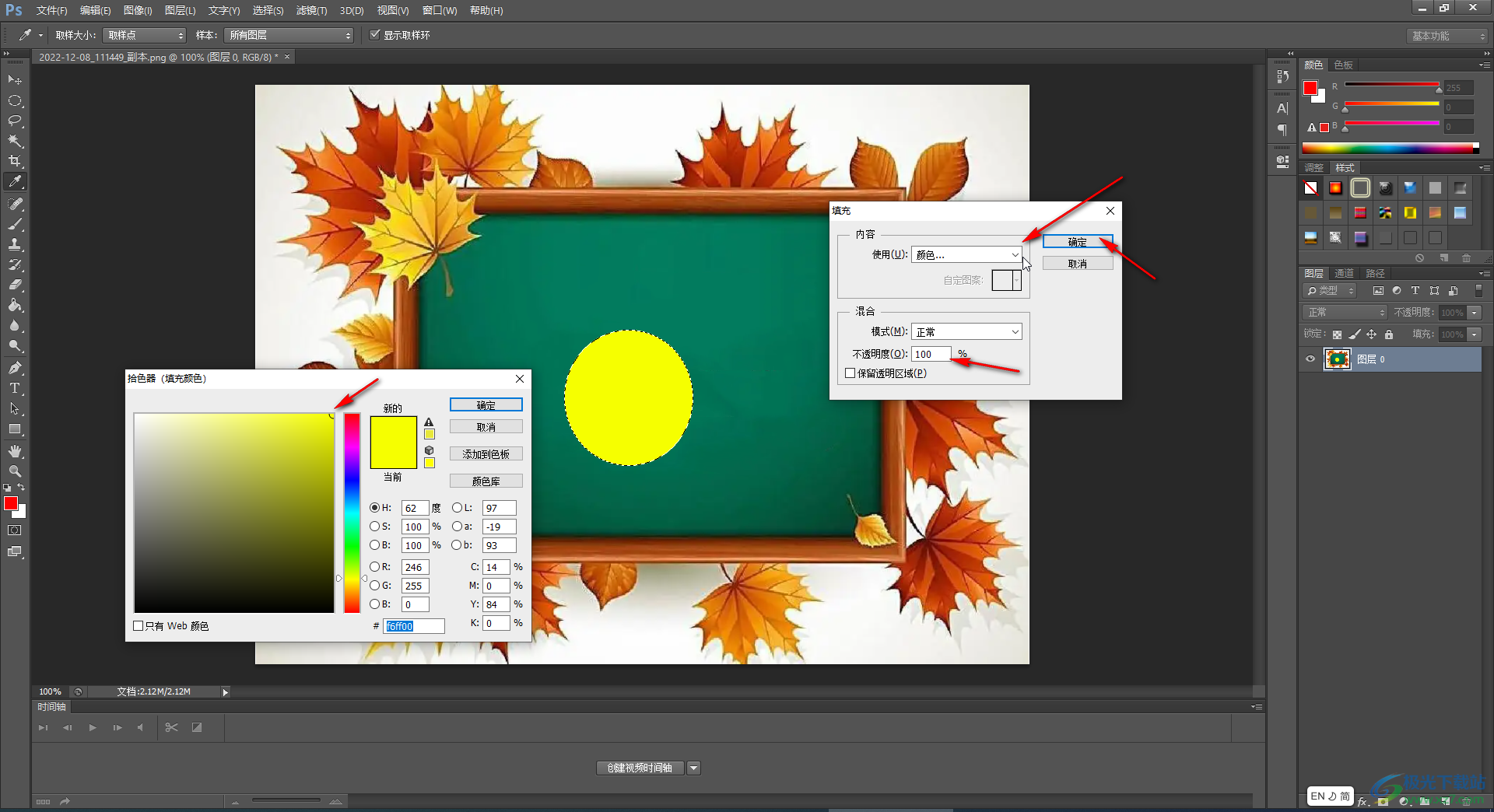This screenshot has height=812, width=1494.
Task: Open arrow next to 创建视频时间轴
Action: click(x=694, y=768)
